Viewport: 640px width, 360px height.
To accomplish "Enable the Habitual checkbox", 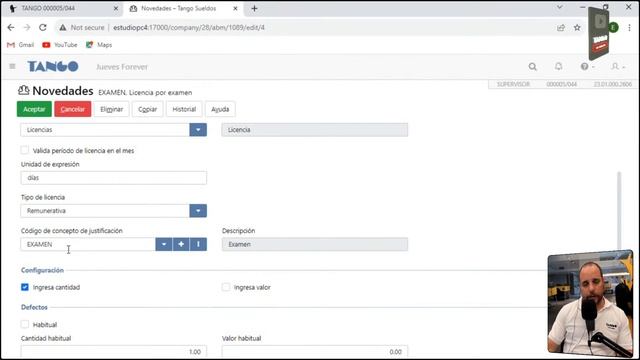I will point(25,324).
